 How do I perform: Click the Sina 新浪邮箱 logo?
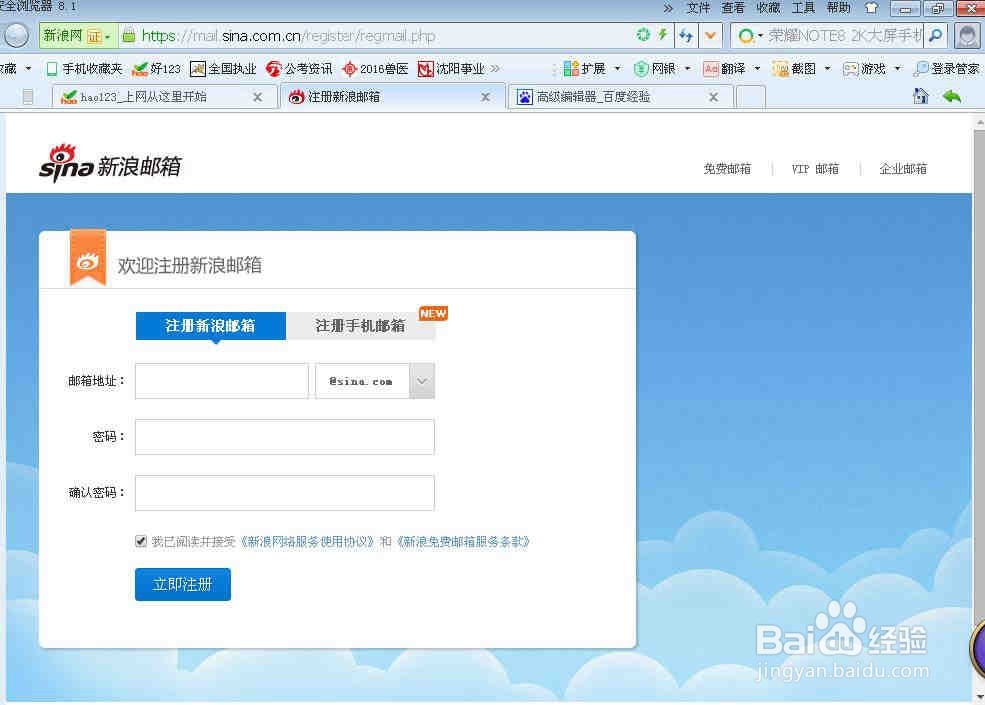[111, 164]
